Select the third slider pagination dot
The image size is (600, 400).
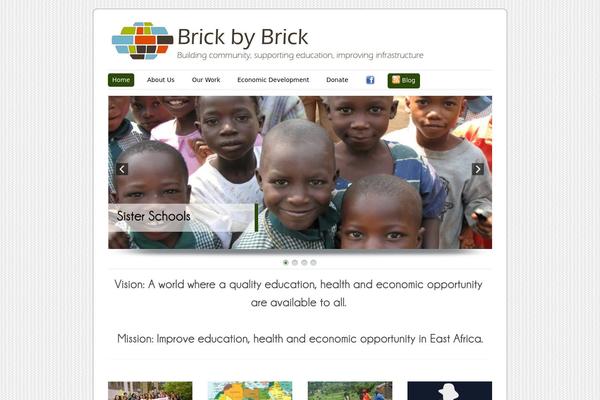(304, 262)
